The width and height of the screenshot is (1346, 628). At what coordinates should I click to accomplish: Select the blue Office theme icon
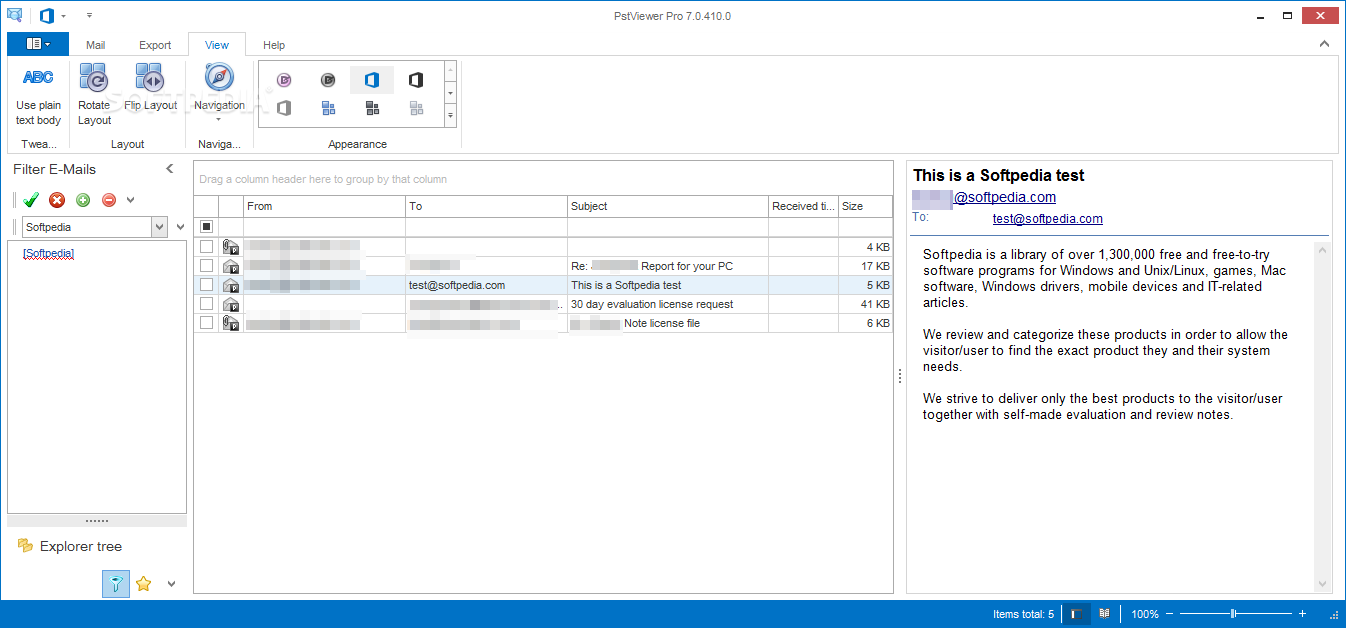coord(372,80)
